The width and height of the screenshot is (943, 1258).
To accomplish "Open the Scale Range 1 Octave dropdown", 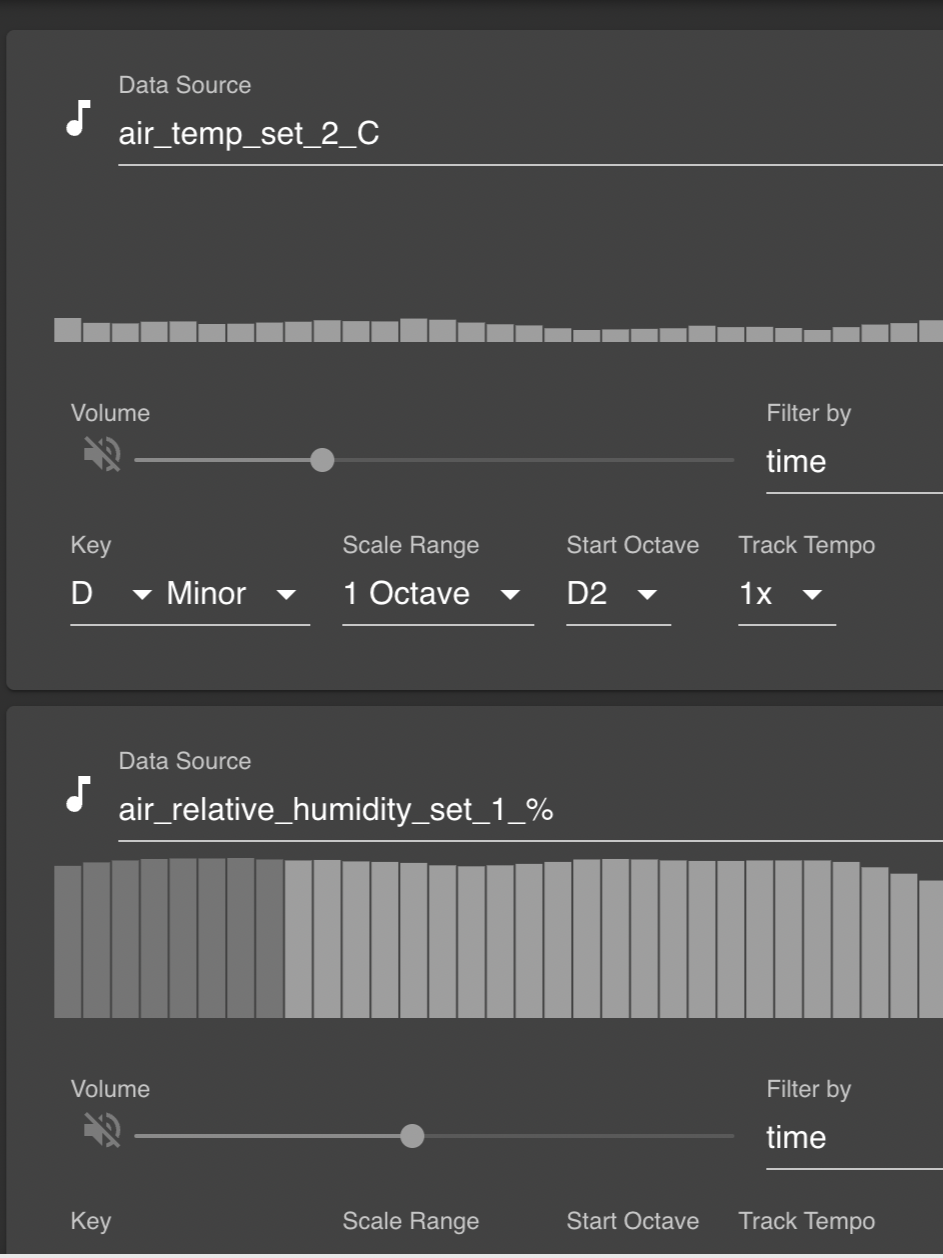I will (511, 595).
